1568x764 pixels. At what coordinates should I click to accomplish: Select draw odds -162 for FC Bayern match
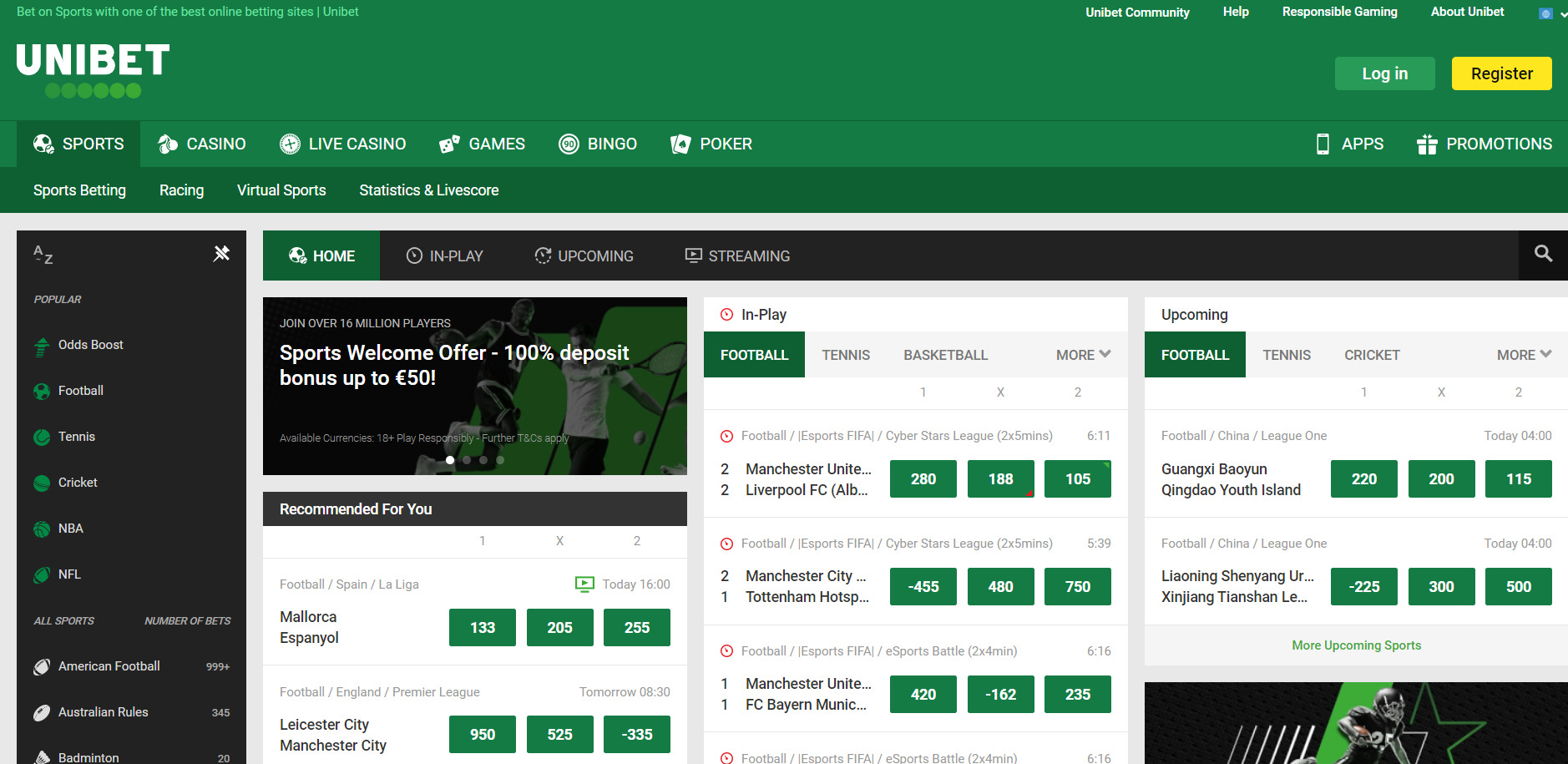1000,695
